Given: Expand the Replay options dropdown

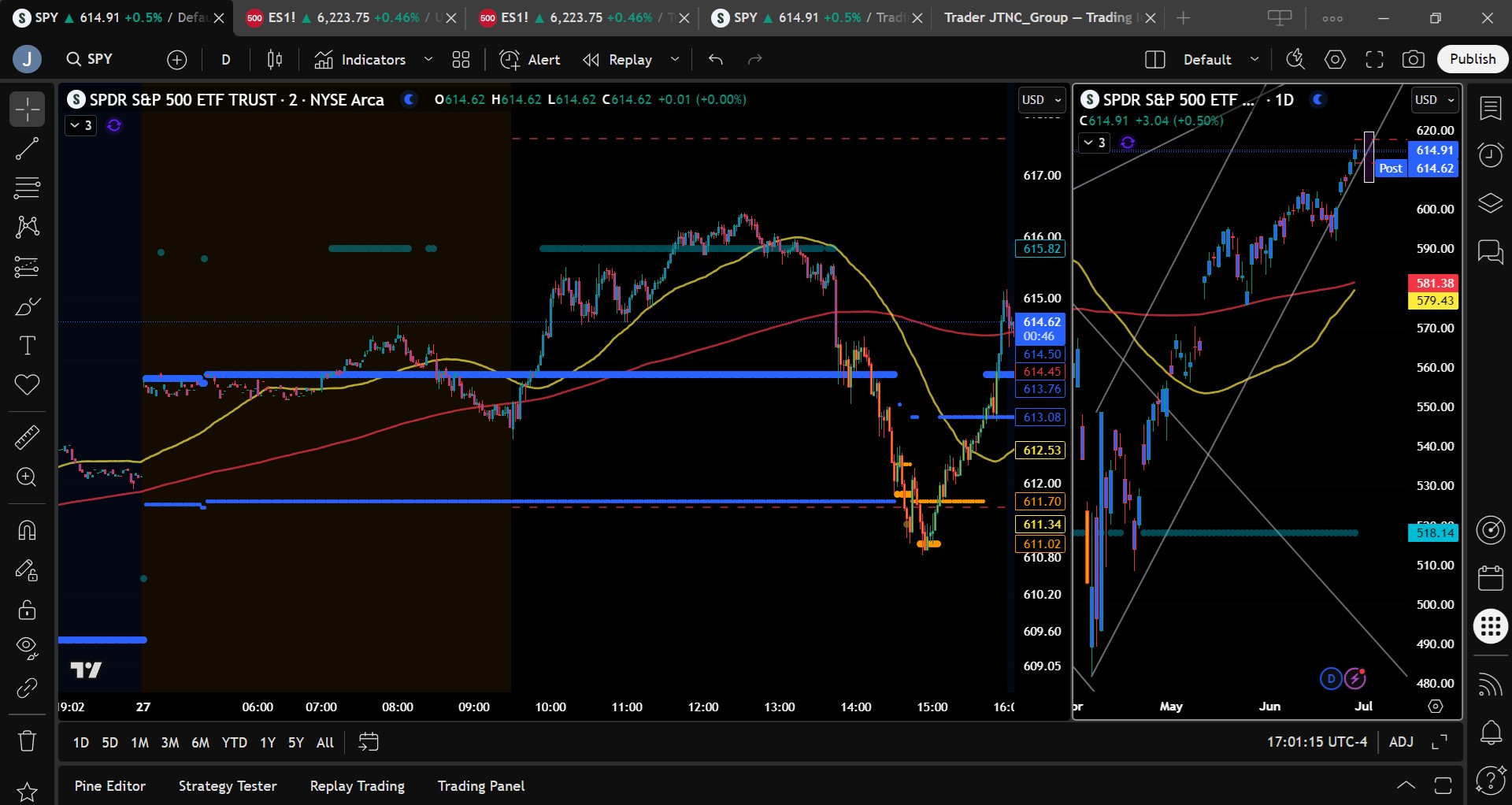Looking at the screenshot, I should pyautogui.click(x=675, y=59).
